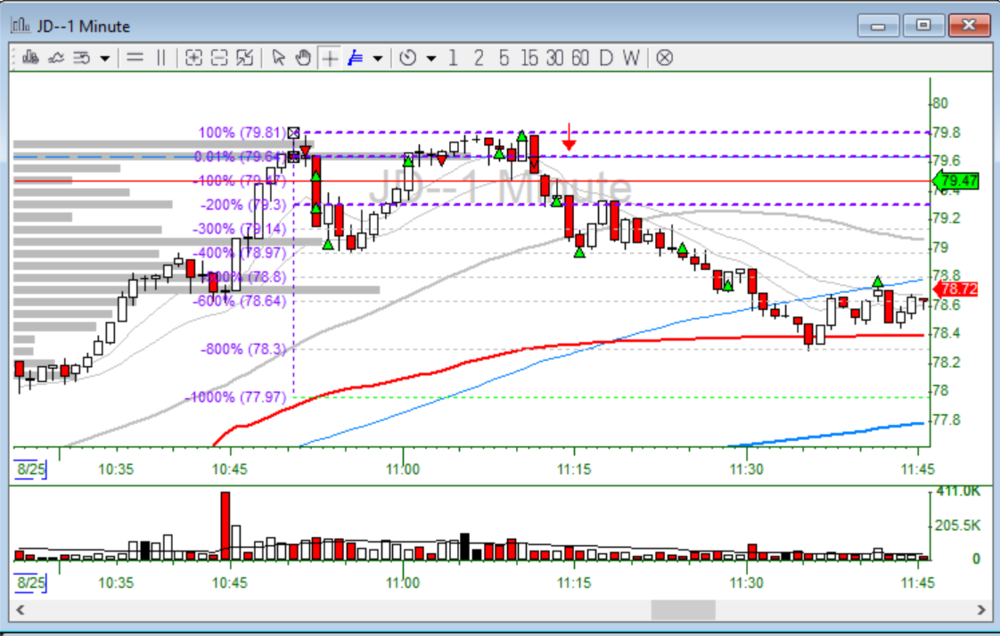Switch to the 15 minute timeframe

[x=528, y=58]
